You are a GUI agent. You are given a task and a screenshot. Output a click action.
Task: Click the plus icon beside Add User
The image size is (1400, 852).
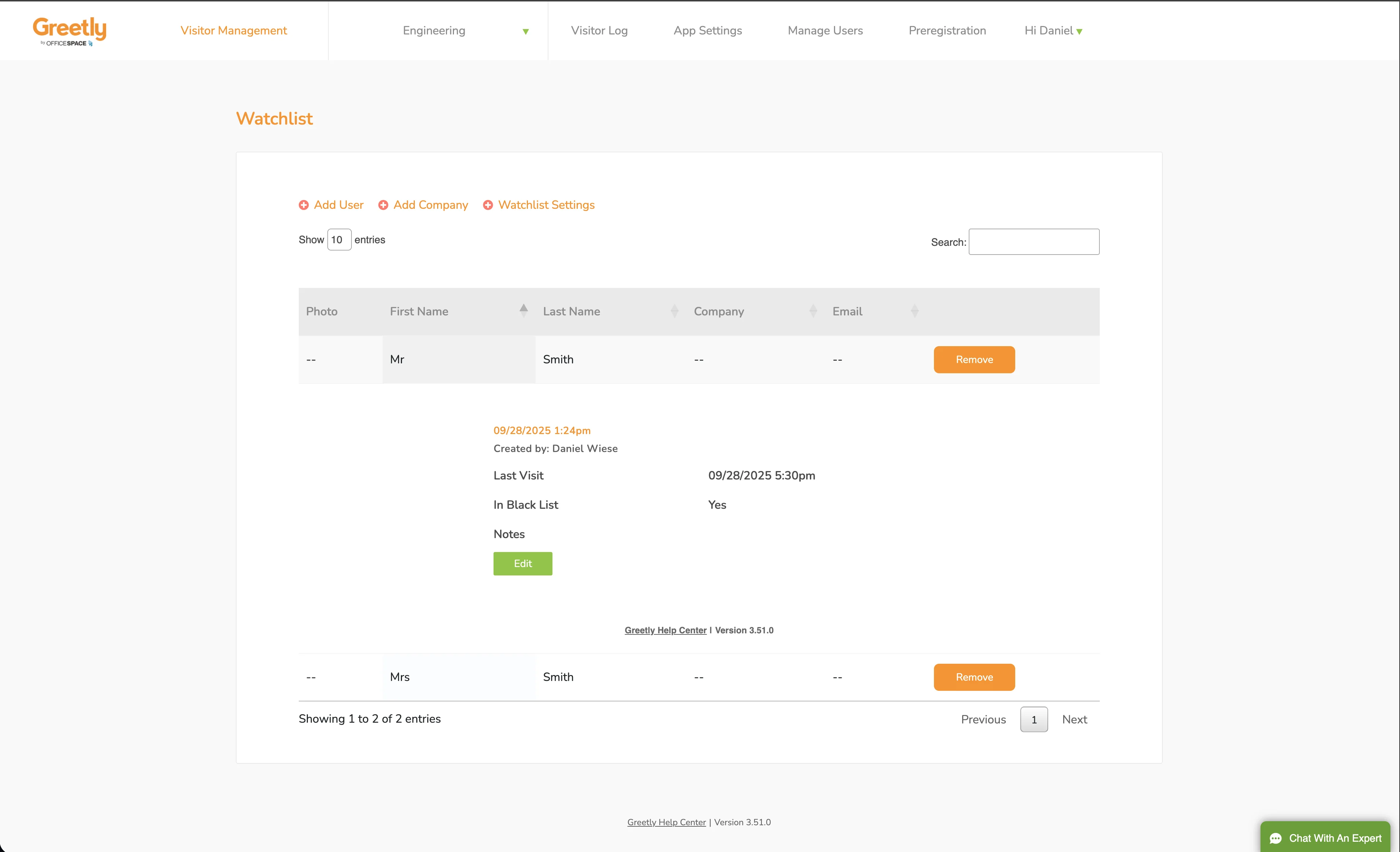(x=304, y=205)
